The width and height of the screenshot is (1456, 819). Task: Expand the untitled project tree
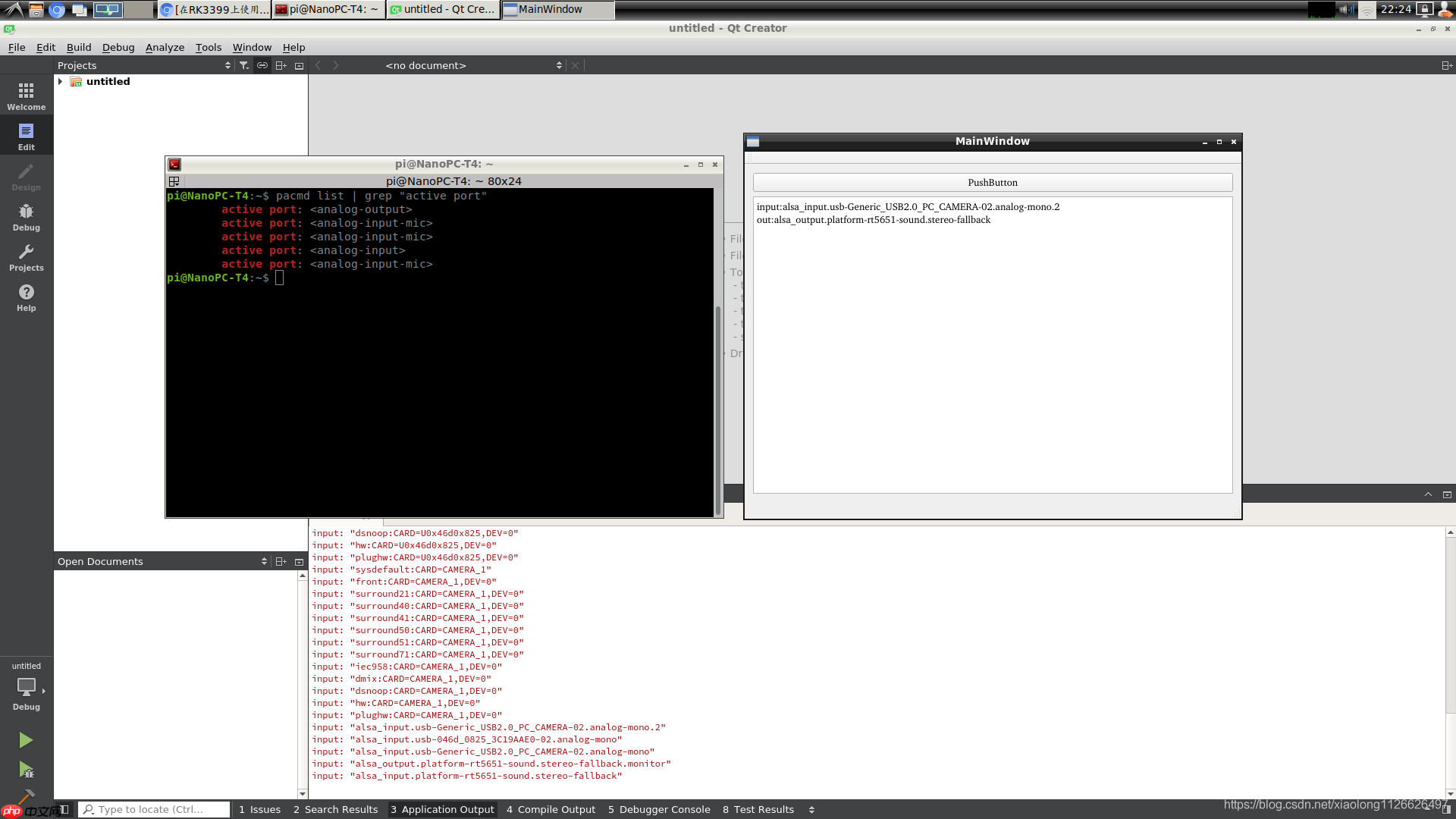[61, 81]
